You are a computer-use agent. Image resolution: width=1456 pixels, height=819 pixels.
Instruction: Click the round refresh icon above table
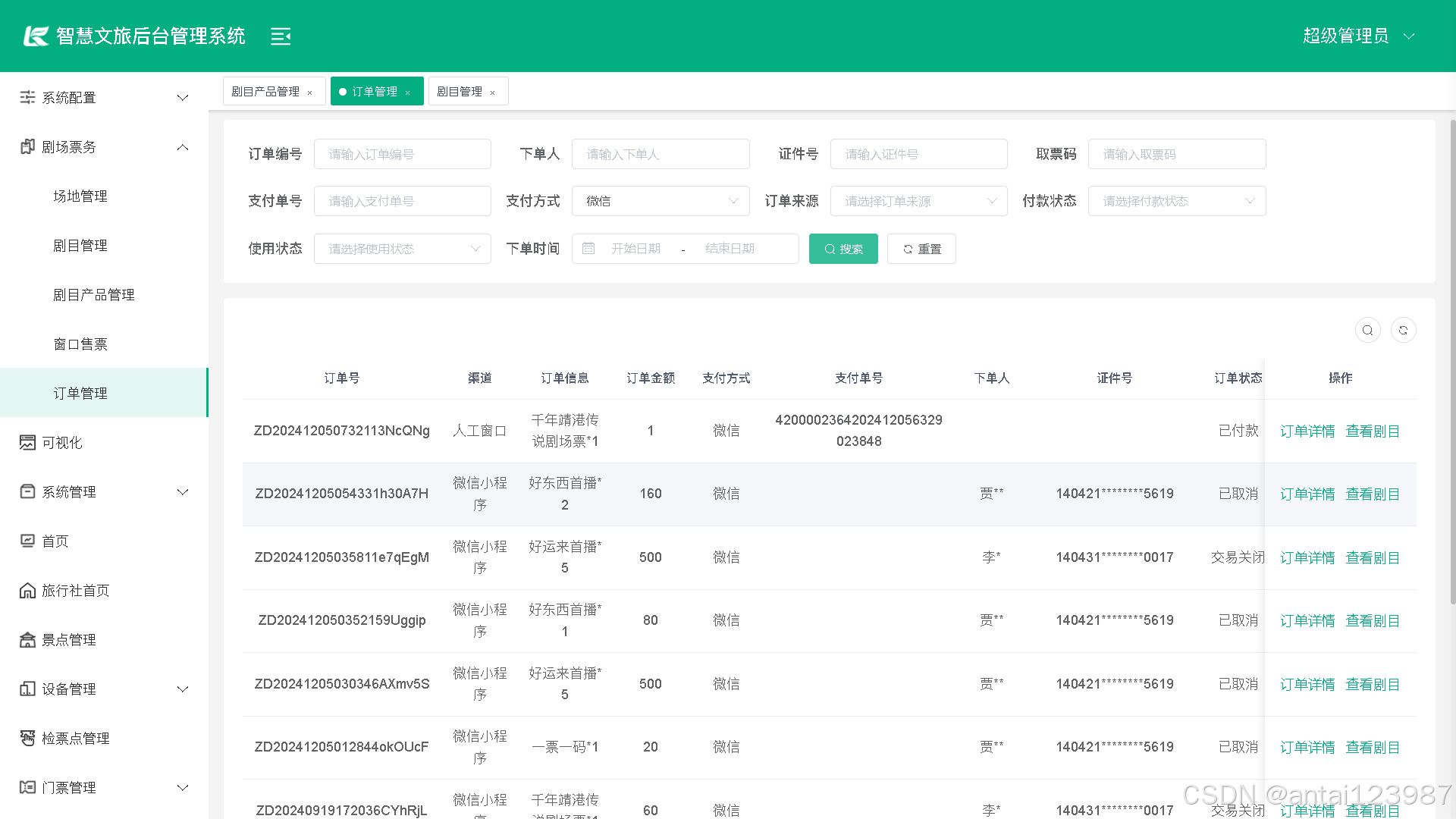1403,331
